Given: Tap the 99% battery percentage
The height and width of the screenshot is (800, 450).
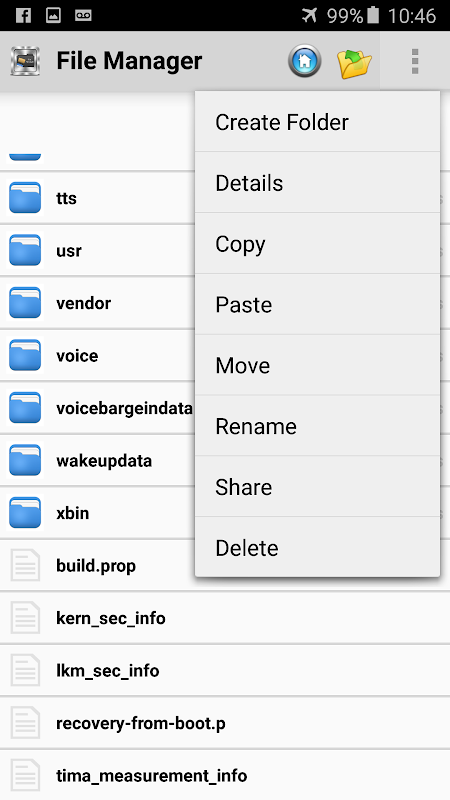Looking at the screenshot, I should click(x=344, y=16).
